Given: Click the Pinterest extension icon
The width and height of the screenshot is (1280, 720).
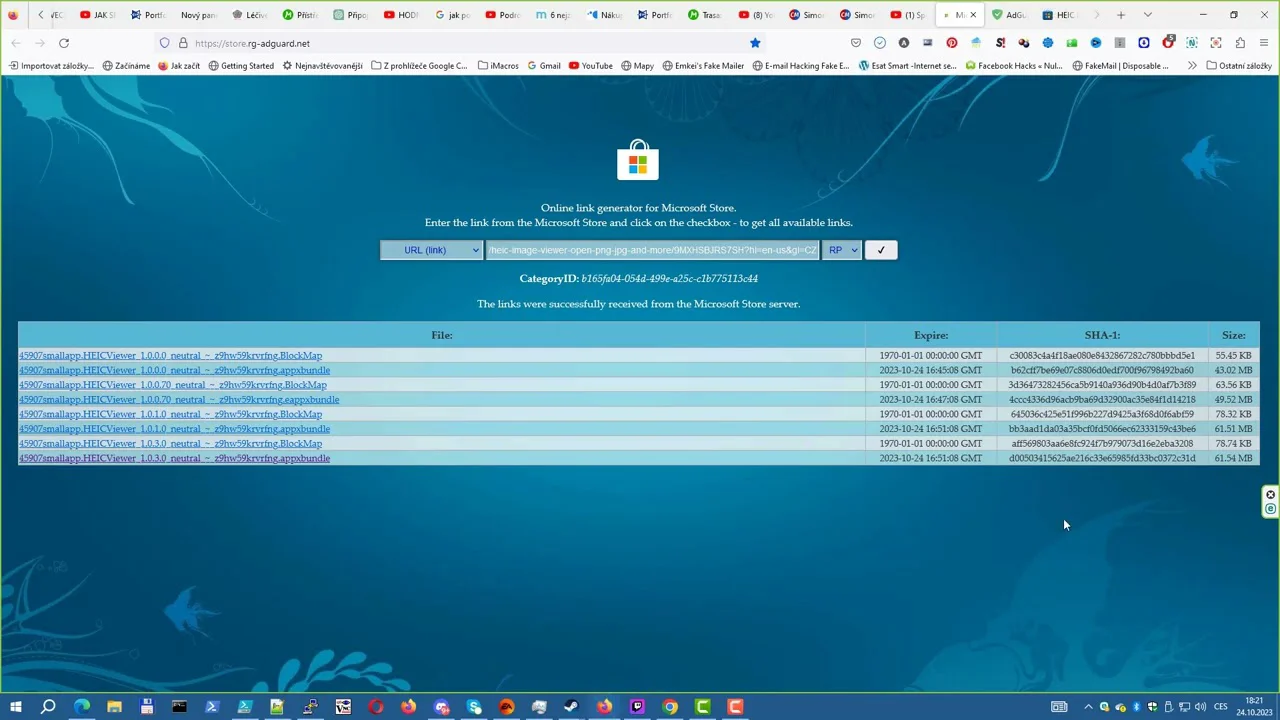Looking at the screenshot, I should (x=951, y=43).
